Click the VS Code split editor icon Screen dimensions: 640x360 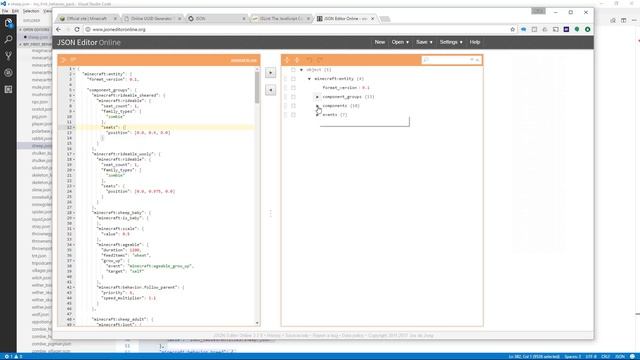(623, 20)
